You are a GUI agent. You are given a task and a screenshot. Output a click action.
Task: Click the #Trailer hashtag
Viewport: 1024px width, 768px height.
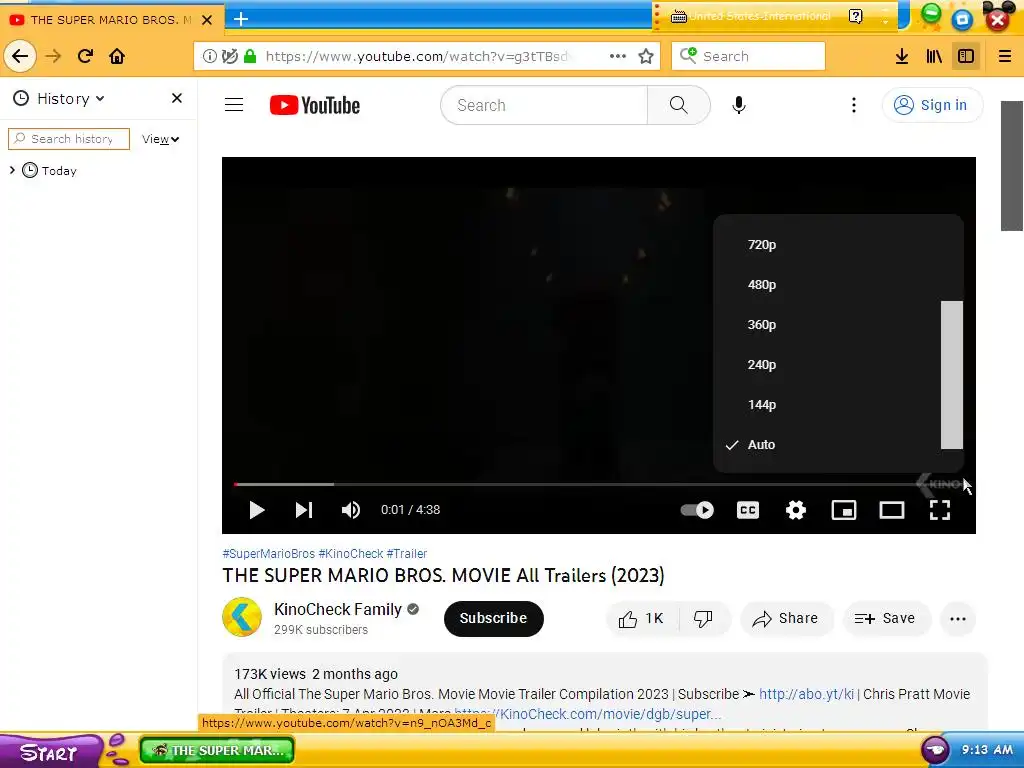point(406,554)
